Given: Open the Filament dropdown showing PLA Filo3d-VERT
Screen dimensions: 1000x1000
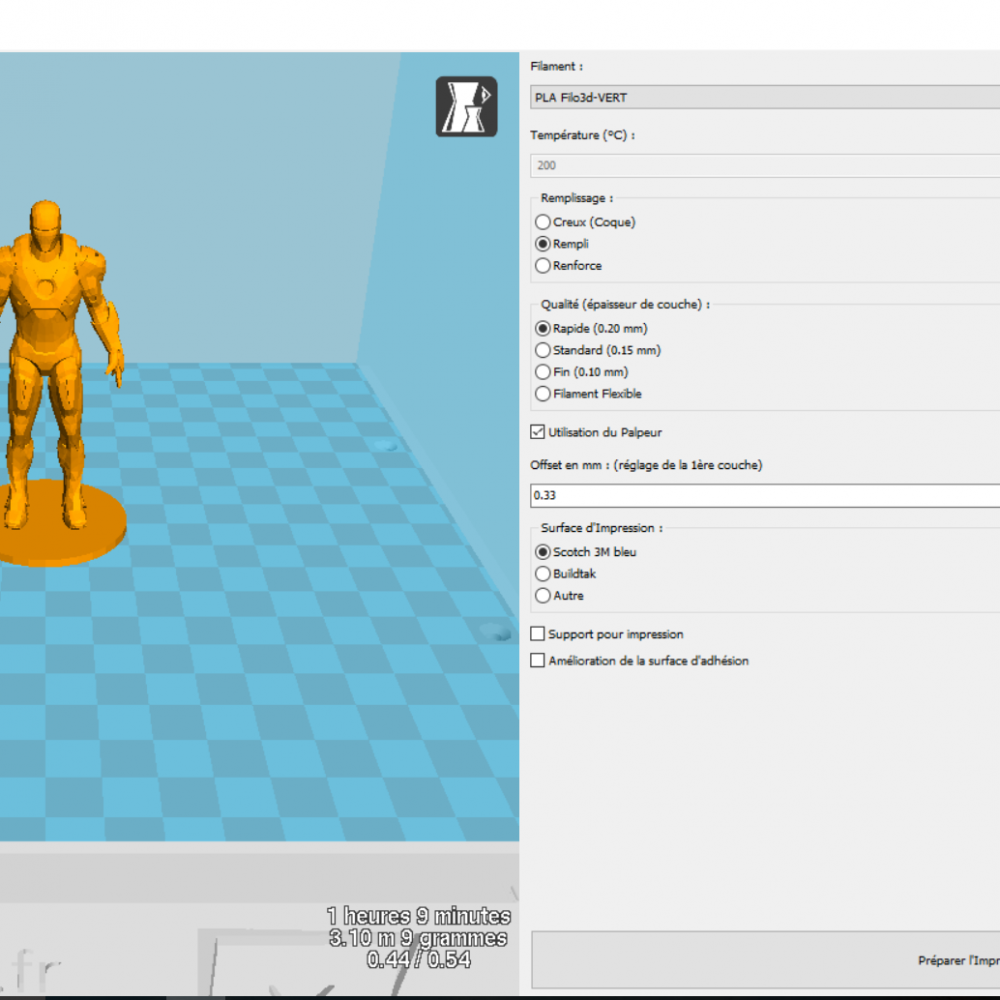Looking at the screenshot, I should click(765, 98).
